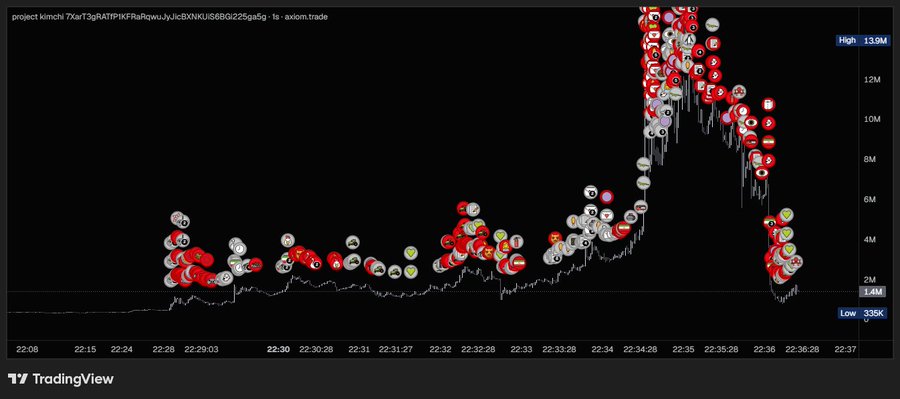Click the gray mushroom marker at far right
This screenshot has width=900, height=399.
(795, 262)
